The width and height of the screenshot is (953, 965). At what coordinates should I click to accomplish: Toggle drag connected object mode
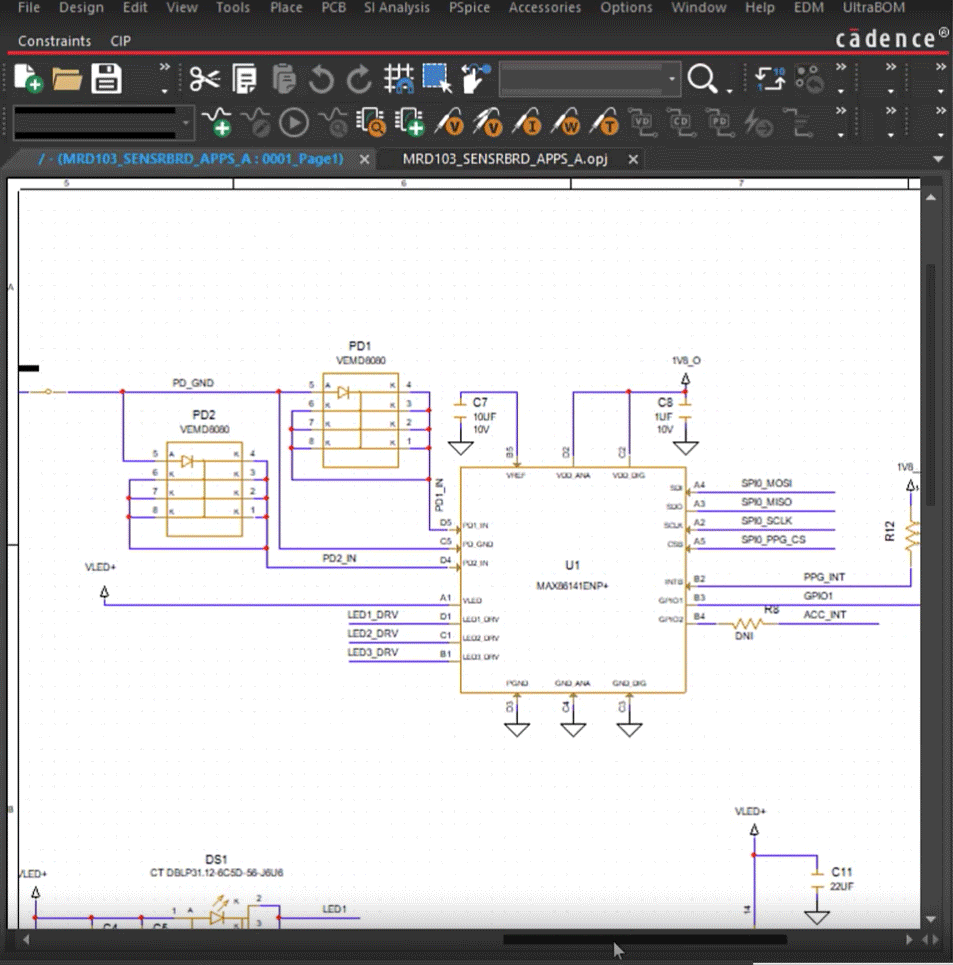click(476, 79)
